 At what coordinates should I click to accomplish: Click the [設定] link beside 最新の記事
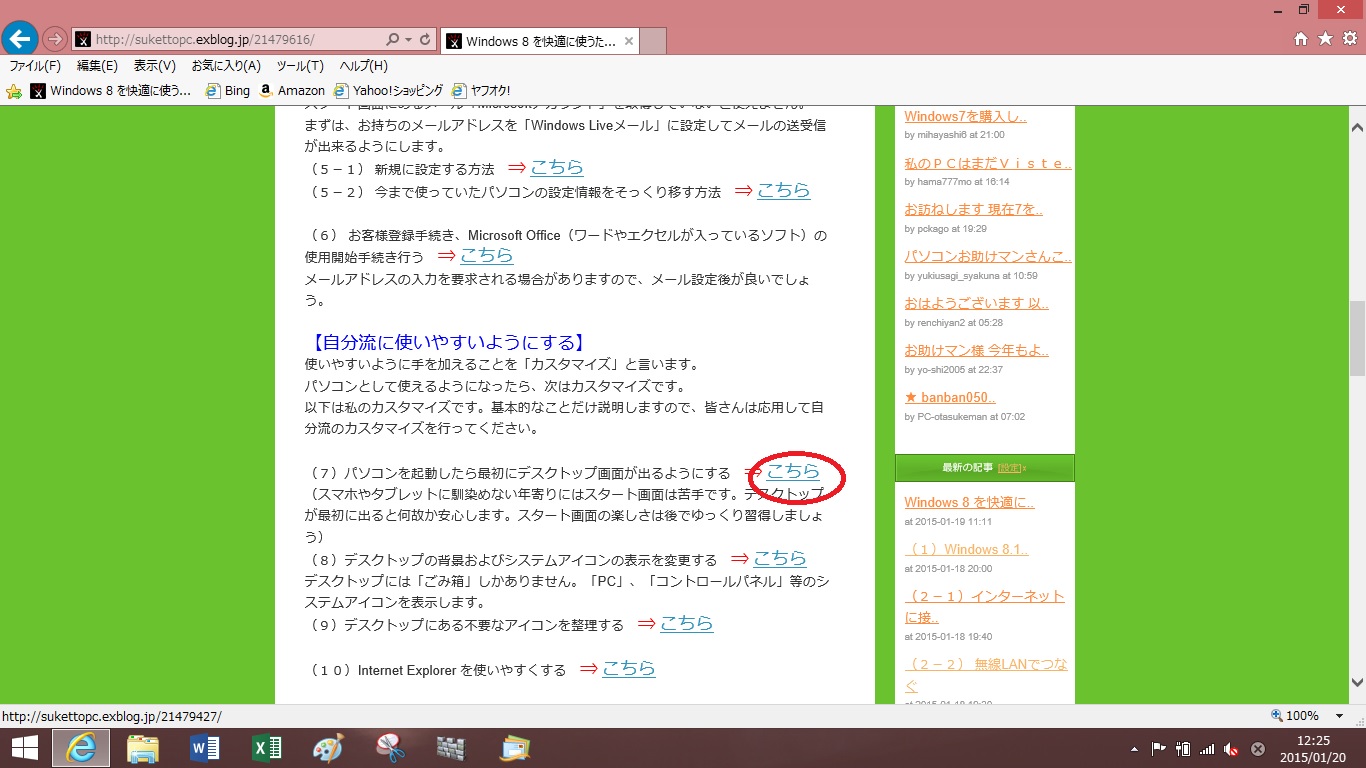click(x=1009, y=468)
